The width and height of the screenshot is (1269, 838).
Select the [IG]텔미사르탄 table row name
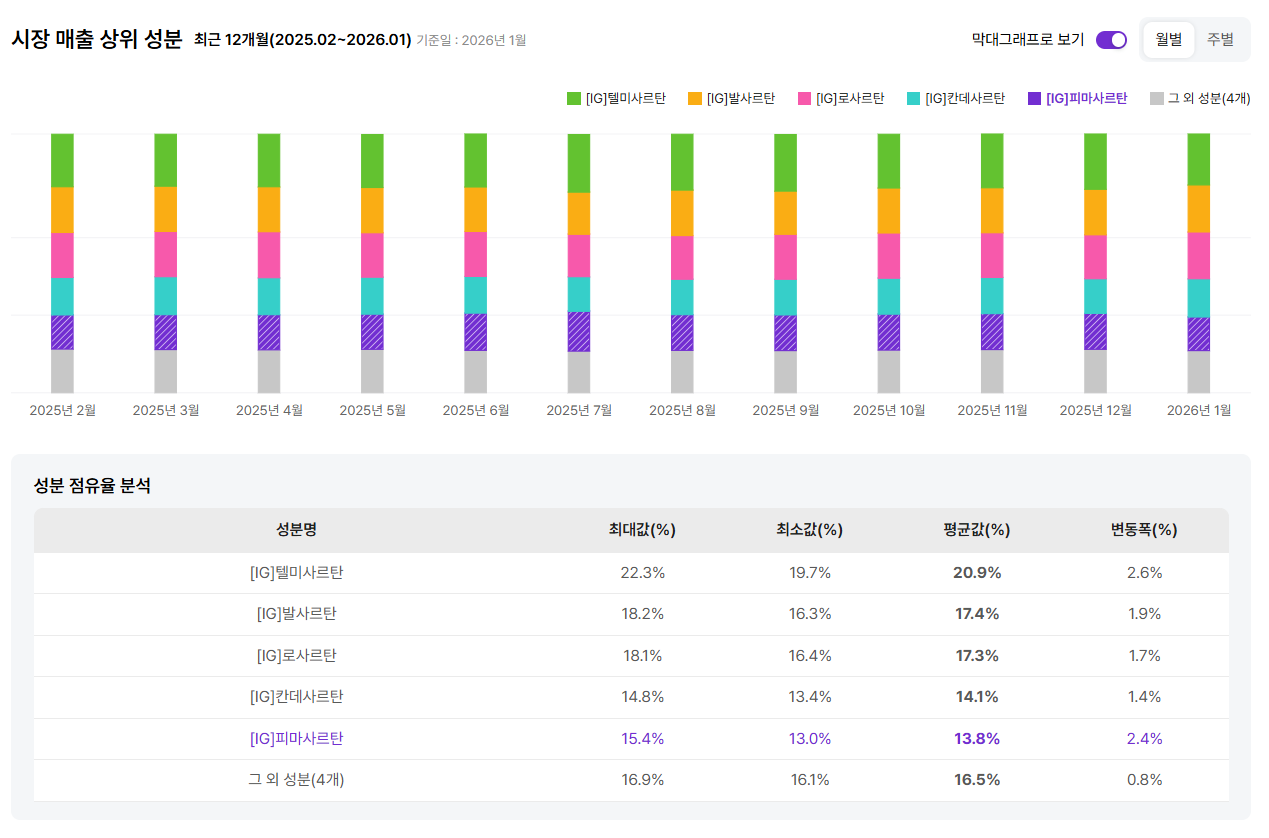click(x=296, y=573)
